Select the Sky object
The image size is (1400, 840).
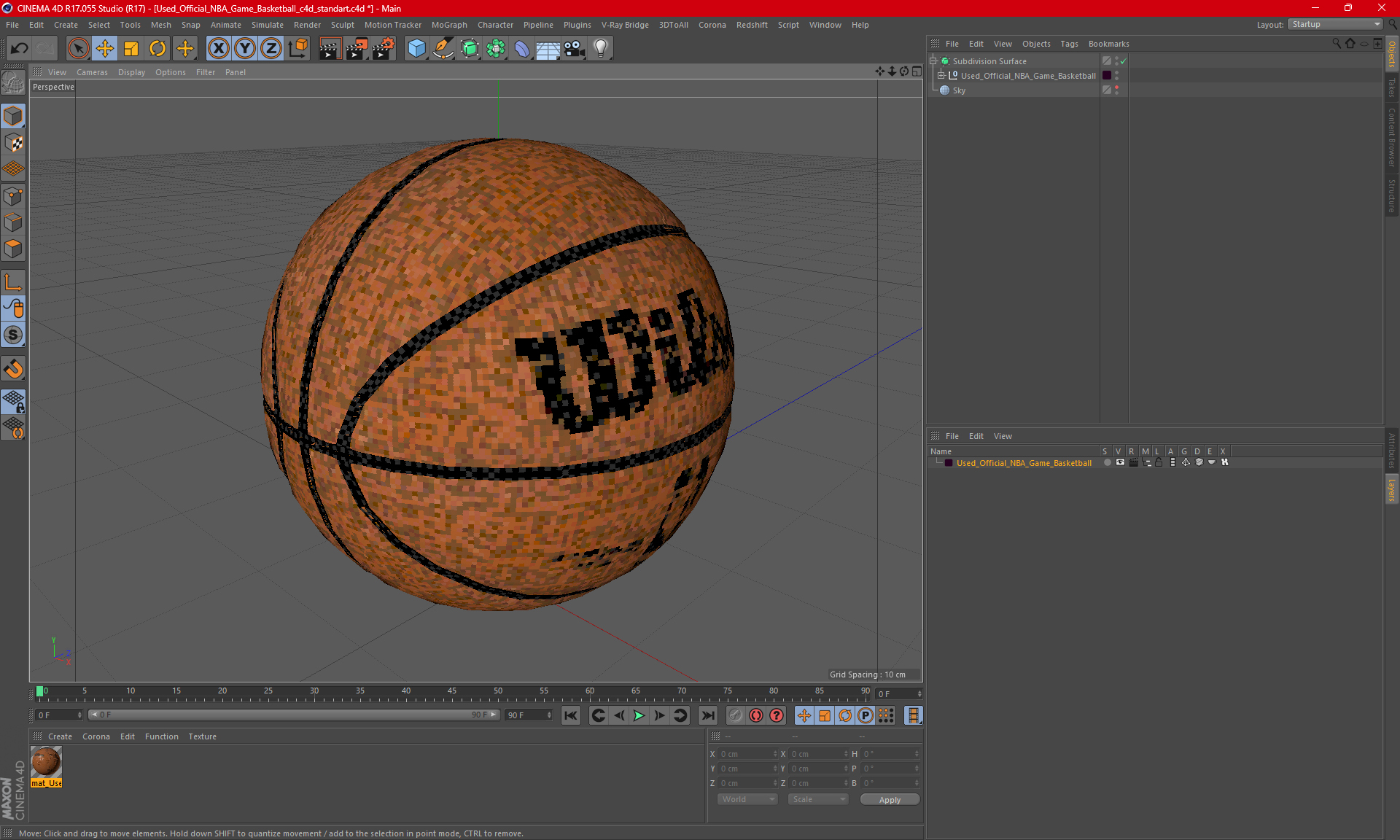point(959,90)
